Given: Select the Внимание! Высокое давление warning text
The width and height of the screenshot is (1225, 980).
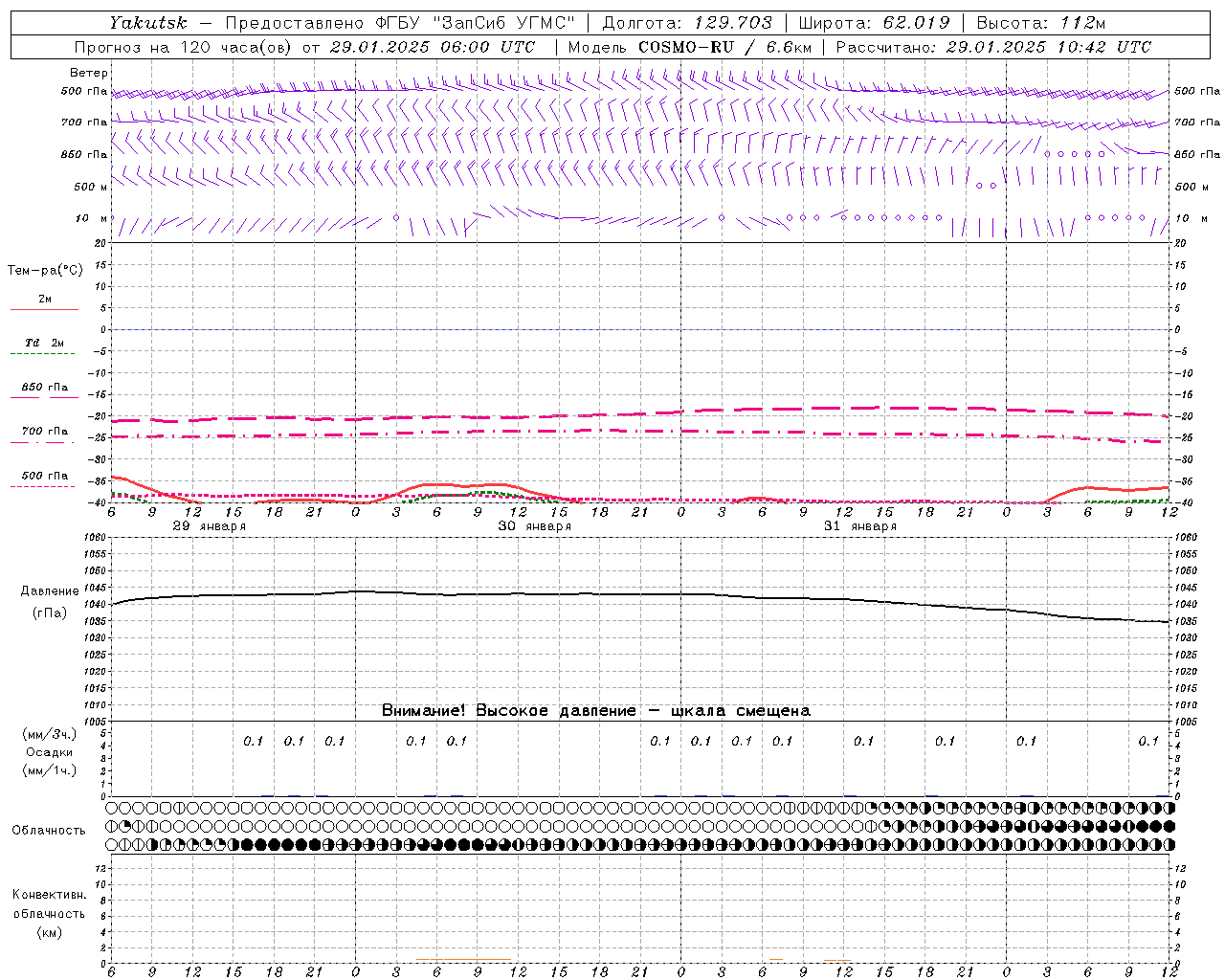Looking at the screenshot, I should tap(596, 711).
